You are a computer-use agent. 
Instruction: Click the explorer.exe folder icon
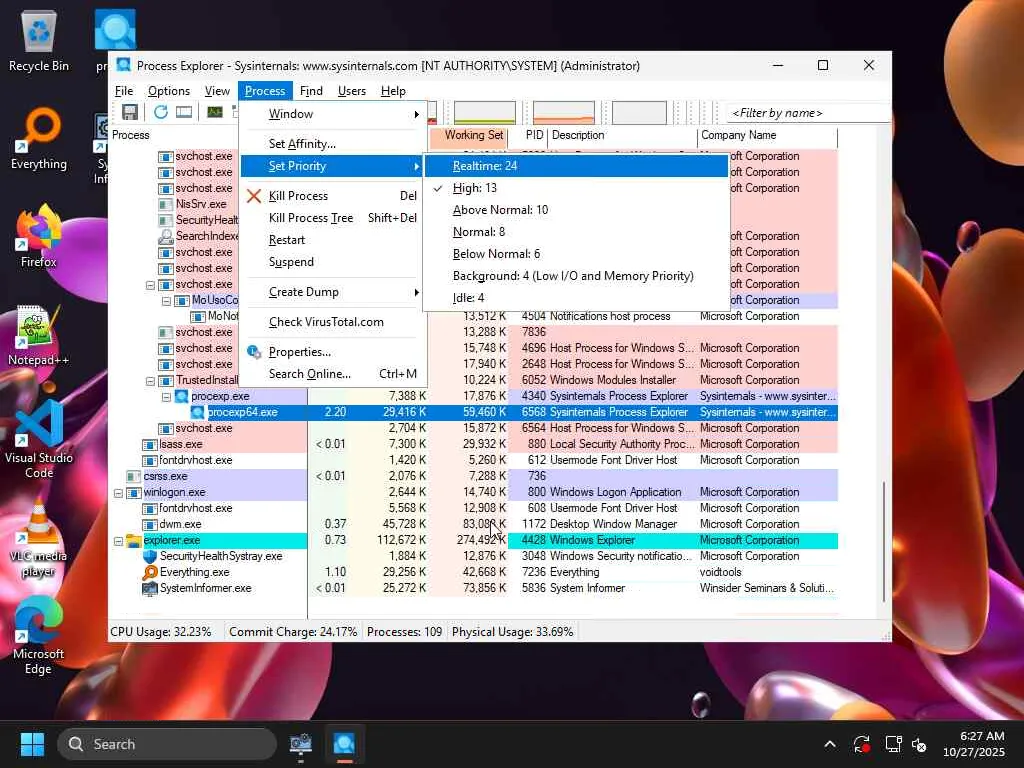coord(134,540)
